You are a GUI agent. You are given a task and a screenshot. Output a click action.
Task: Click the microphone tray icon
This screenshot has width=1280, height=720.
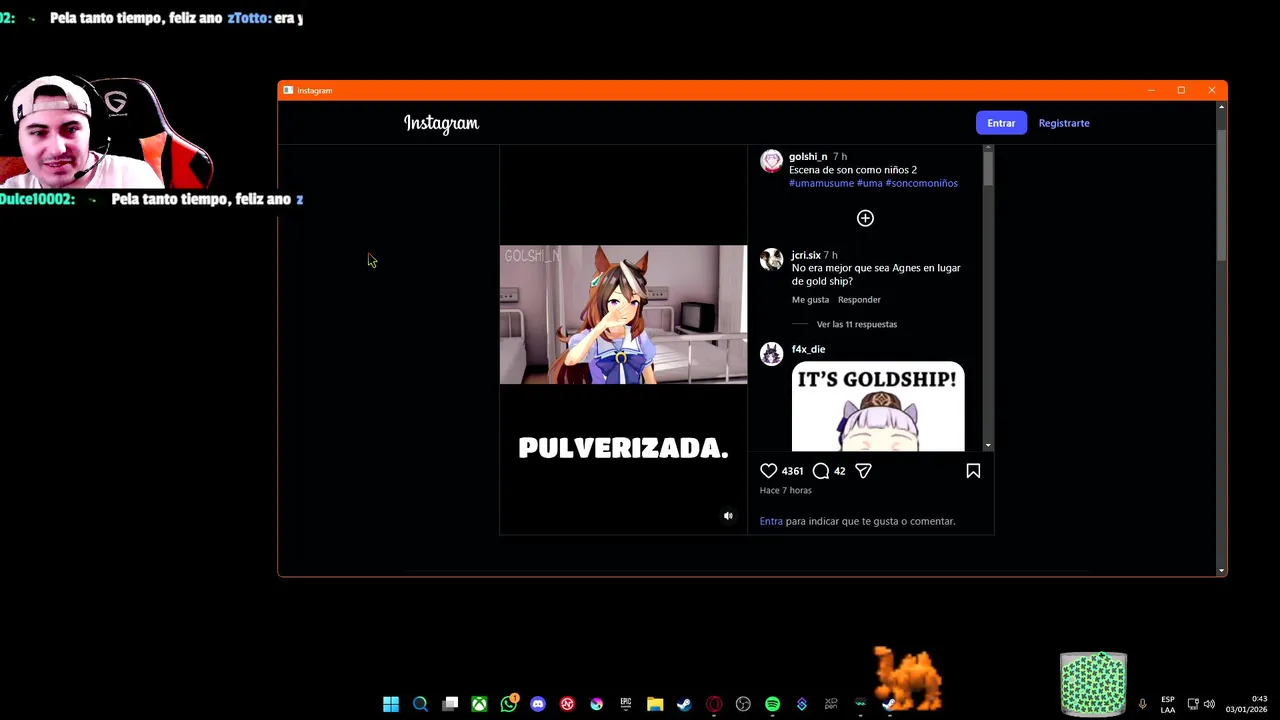pos(1142,704)
